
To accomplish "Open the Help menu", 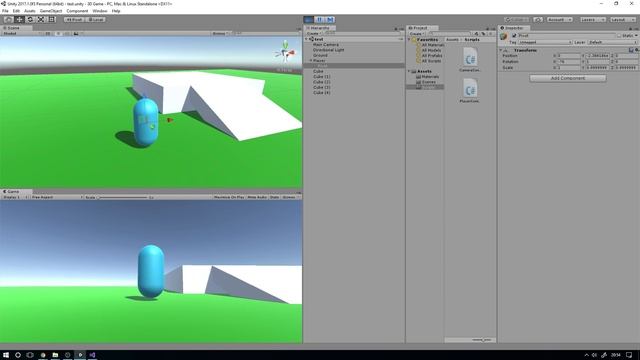I will (x=116, y=11).
